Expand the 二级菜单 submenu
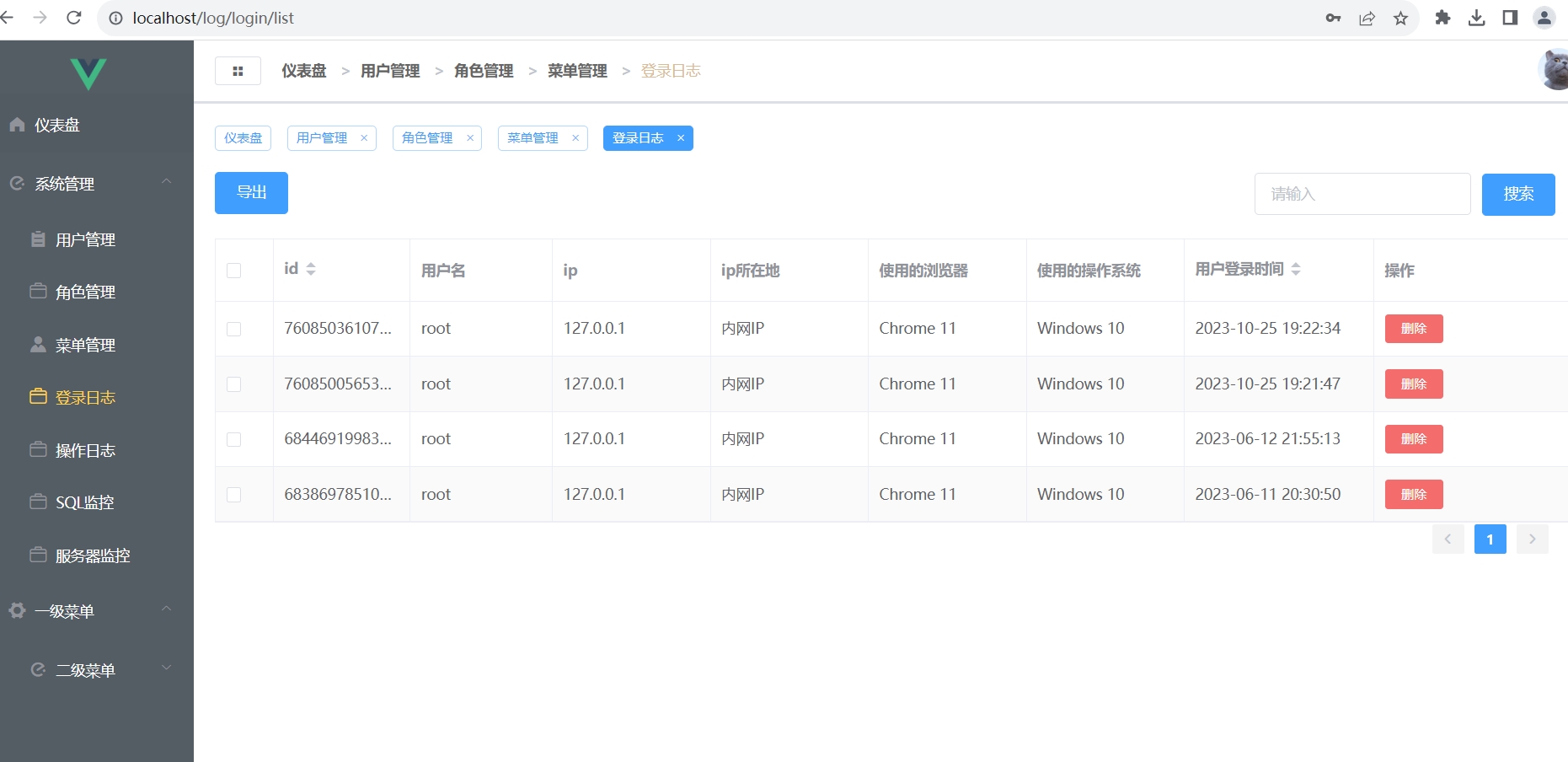This screenshot has height=762, width=1568. pyautogui.click(x=97, y=669)
